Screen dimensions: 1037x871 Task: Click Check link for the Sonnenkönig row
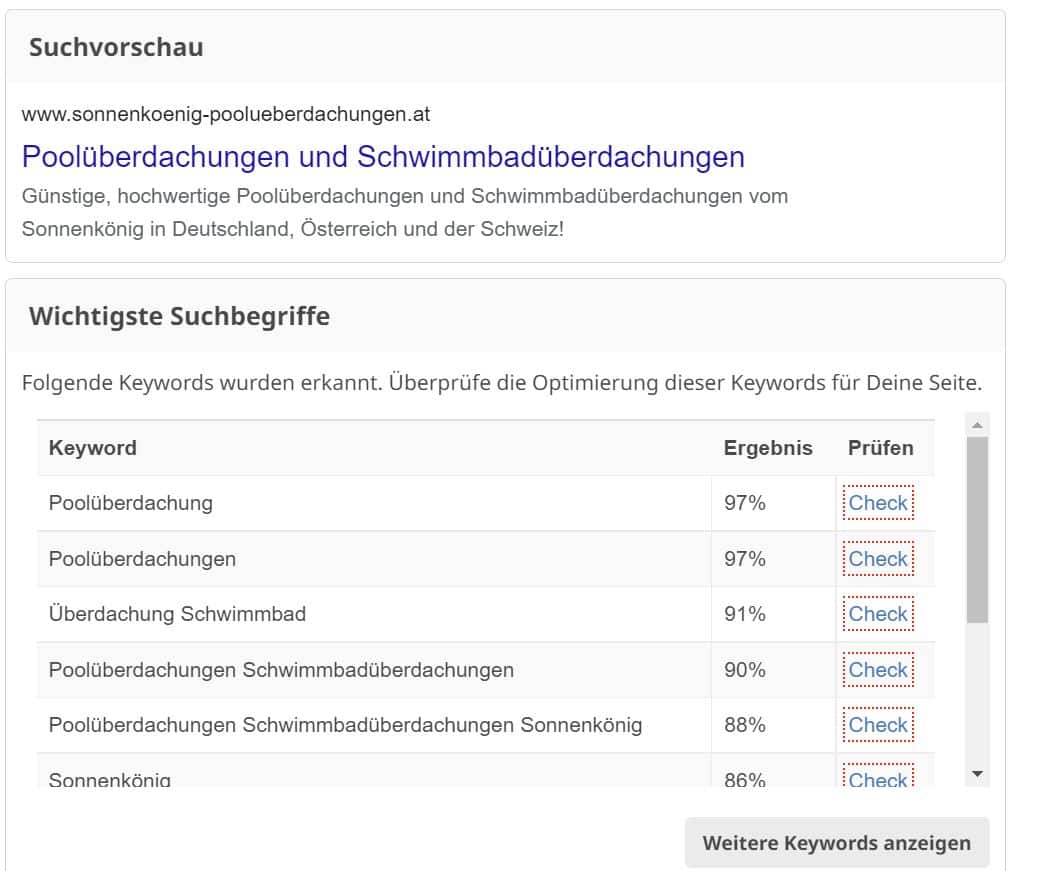878,777
